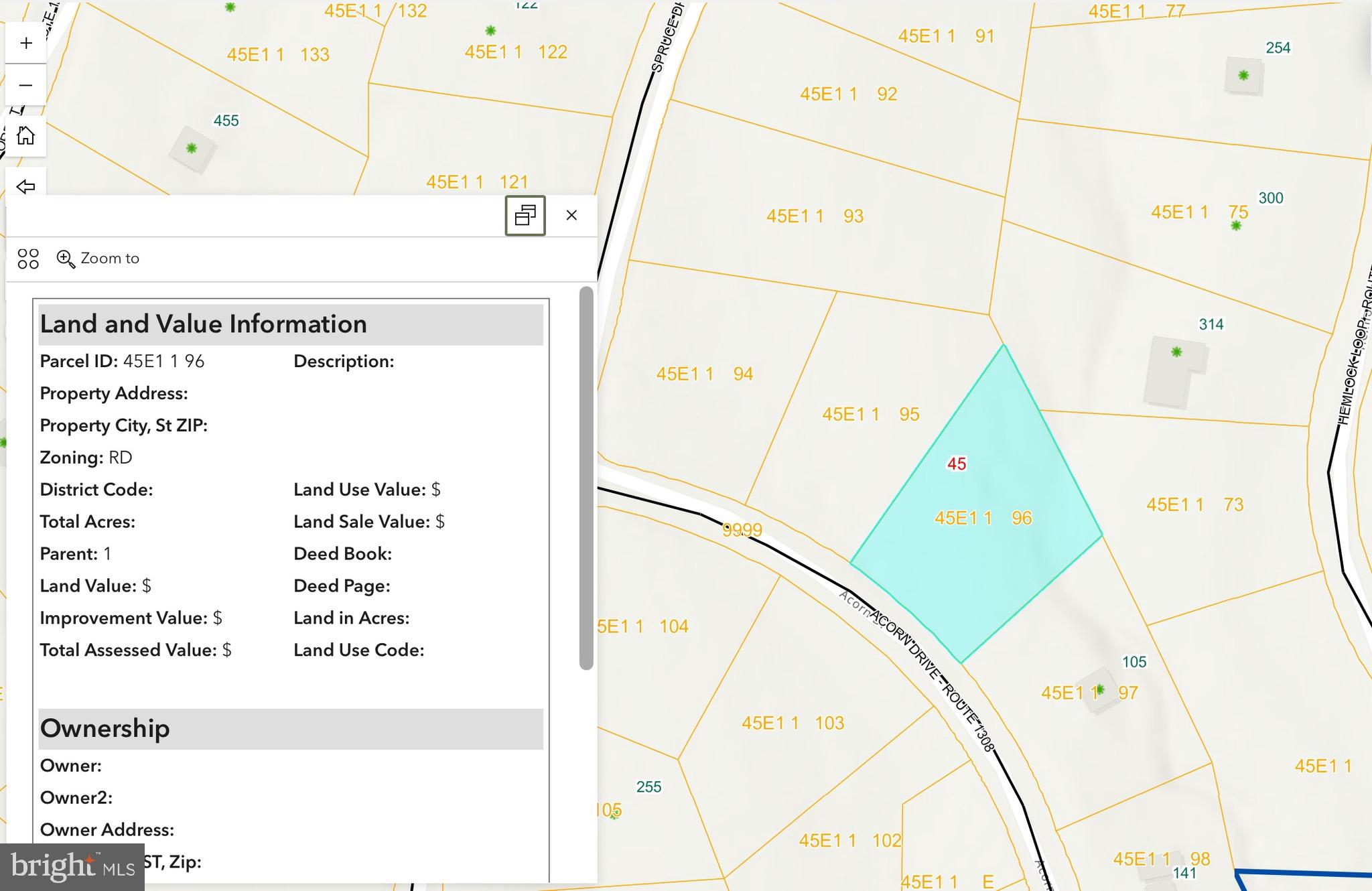This screenshot has height=891, width=1372.
Task: Click the green address point near 300
Action: pos(1236,226)
